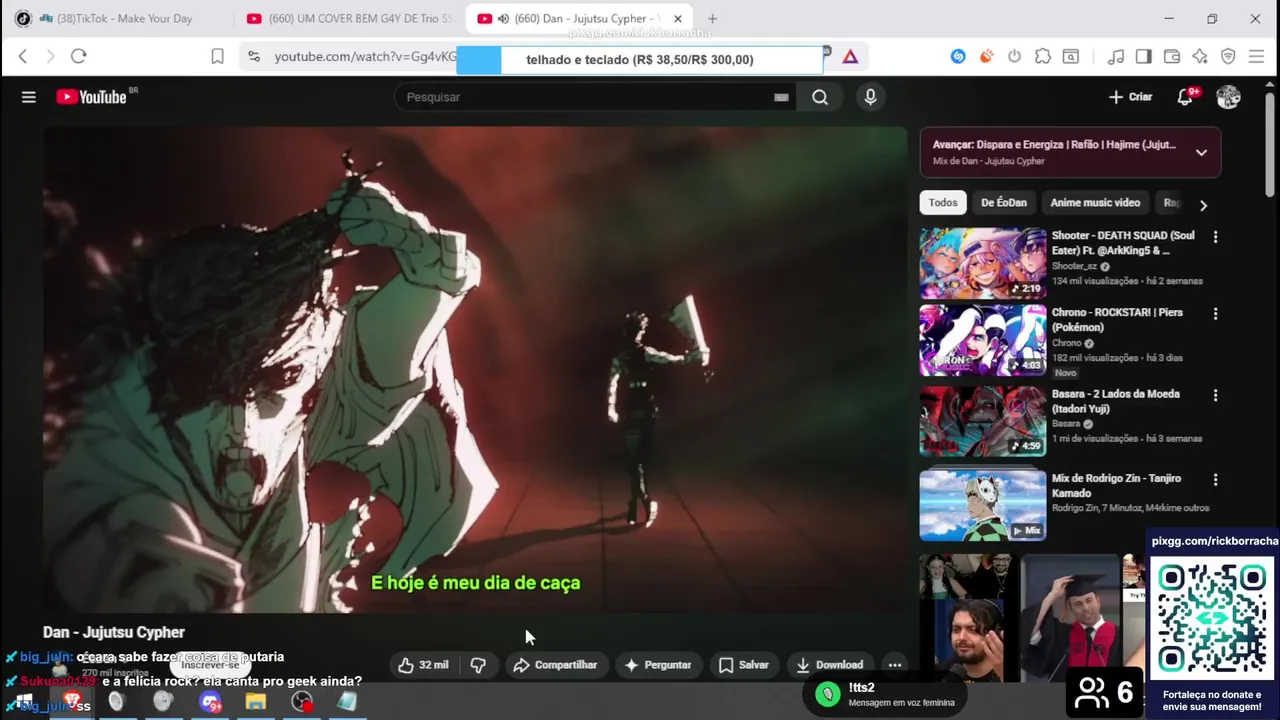Open options for Mix de Rodrigo Zin
Image resolution: width=1280 pixels, height=720 pixels.
click(1215, 480)
